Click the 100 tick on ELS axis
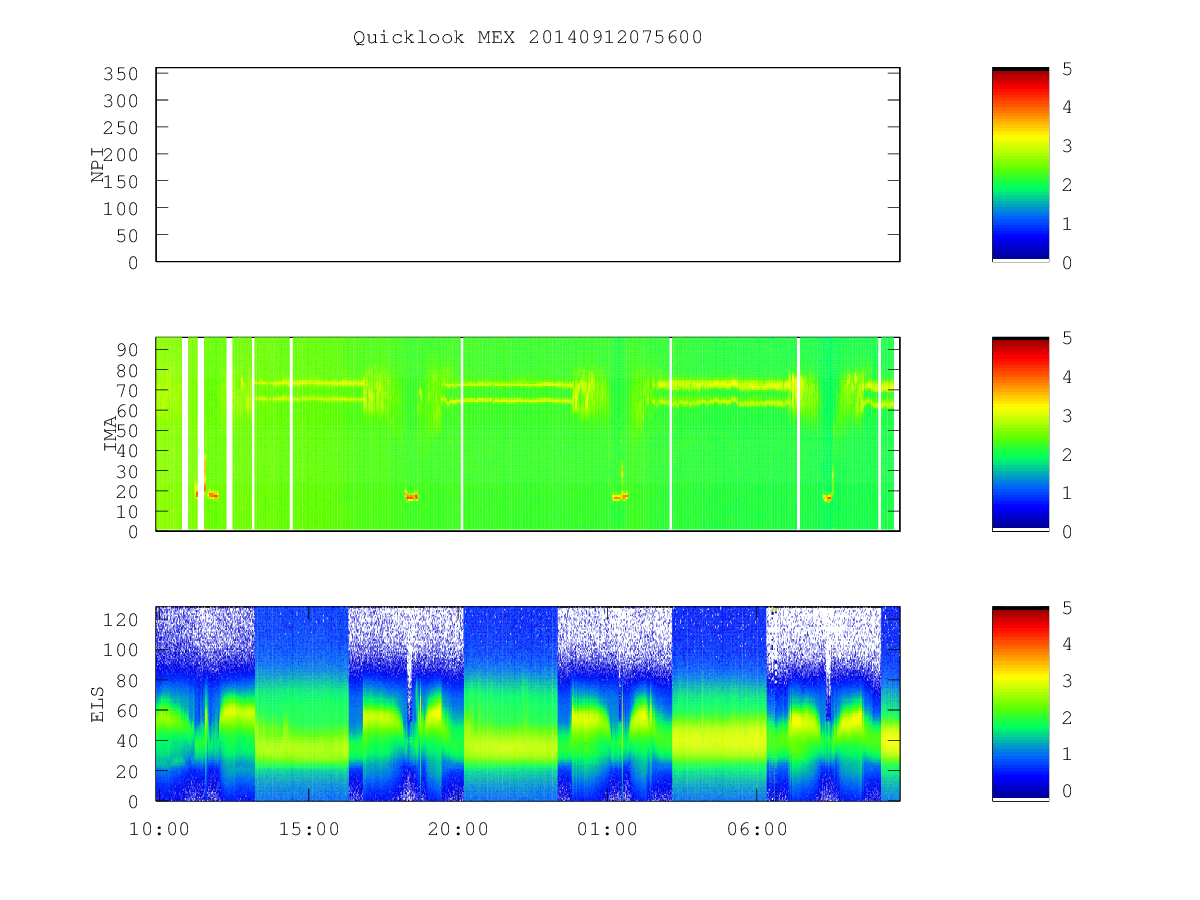 click(120, 650)
